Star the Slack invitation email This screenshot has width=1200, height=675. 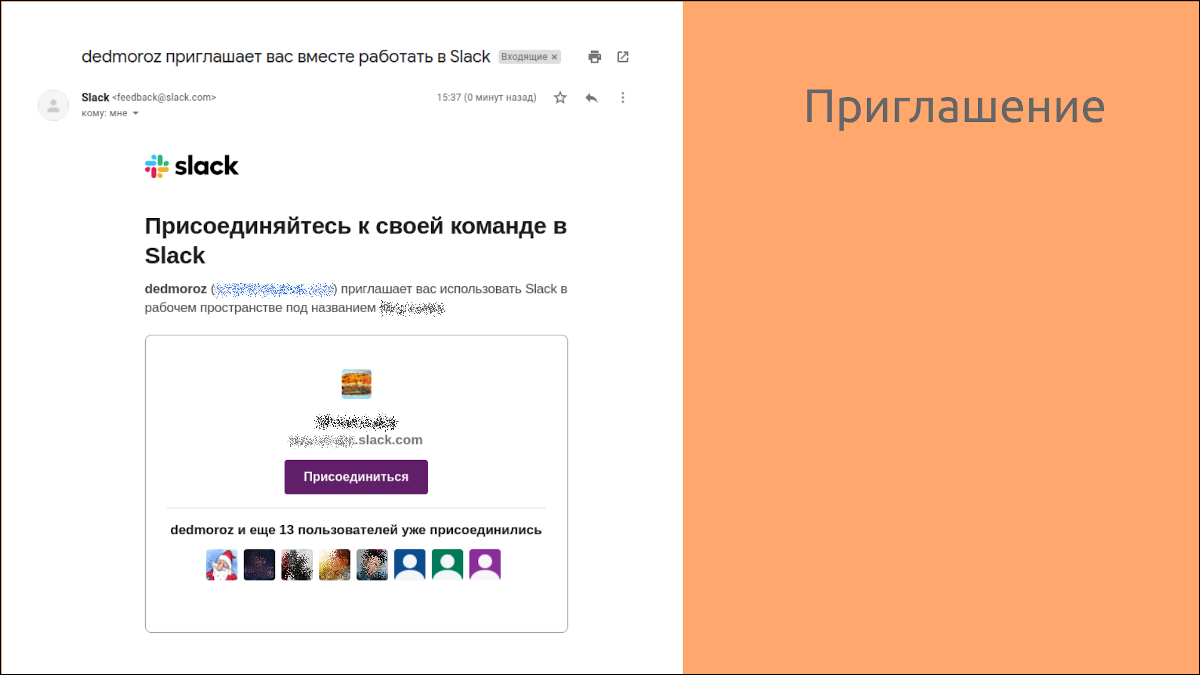[560, 97]
